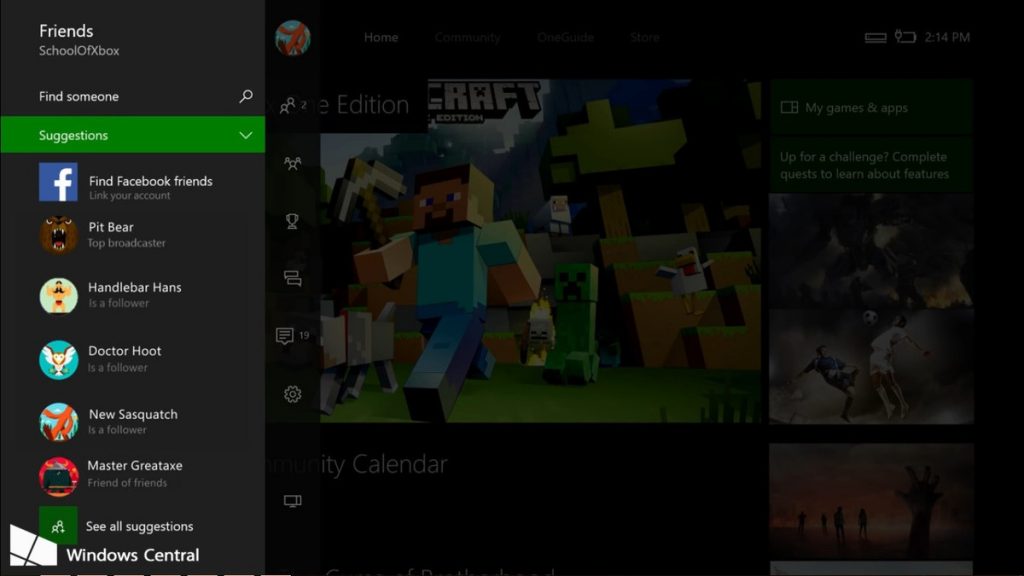Viewport: 1024px width, 576px height.
Task: Click the Community Calendar heading
Action: (357, 464)
